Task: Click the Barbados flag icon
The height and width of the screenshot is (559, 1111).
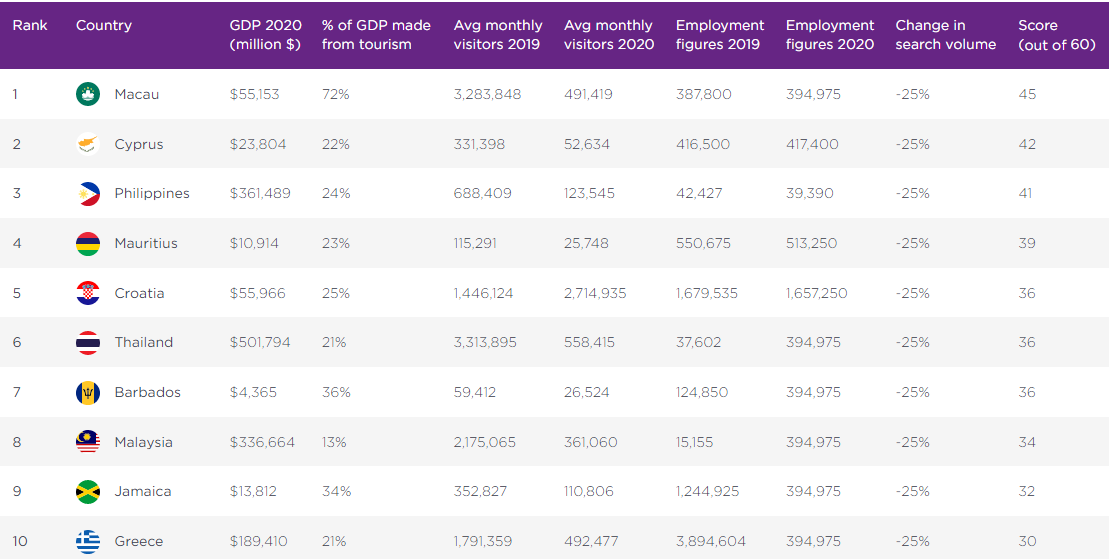Action: coord(88,393)
